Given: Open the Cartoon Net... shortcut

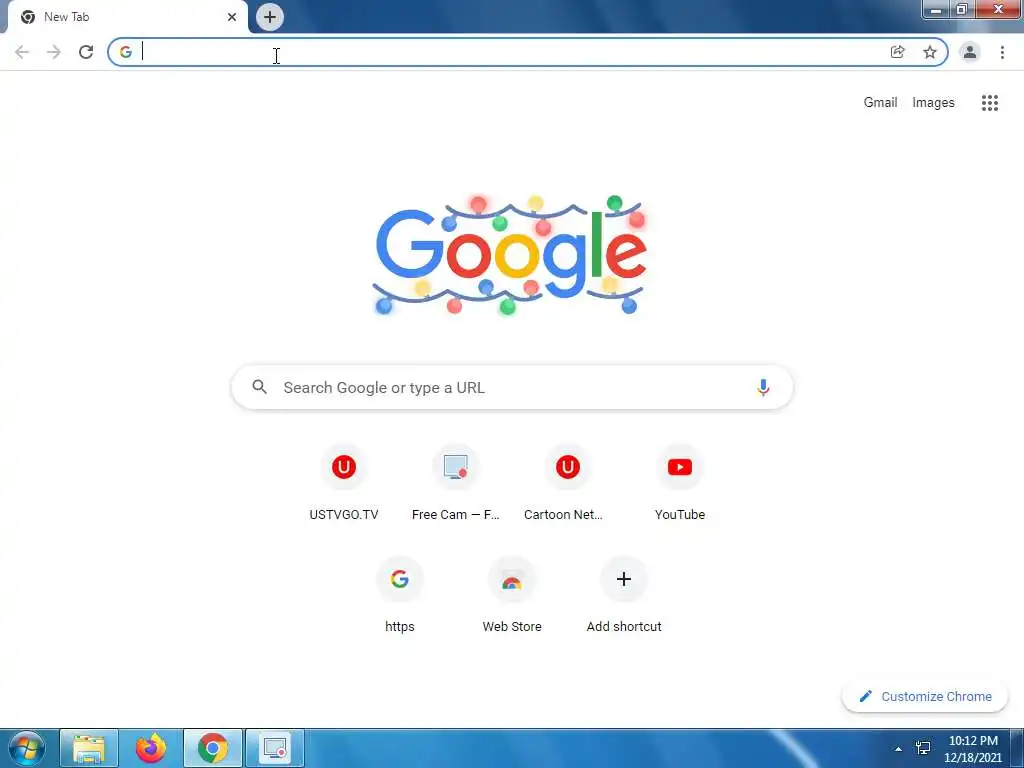Looking at the screenshot, I should (567, 484).
